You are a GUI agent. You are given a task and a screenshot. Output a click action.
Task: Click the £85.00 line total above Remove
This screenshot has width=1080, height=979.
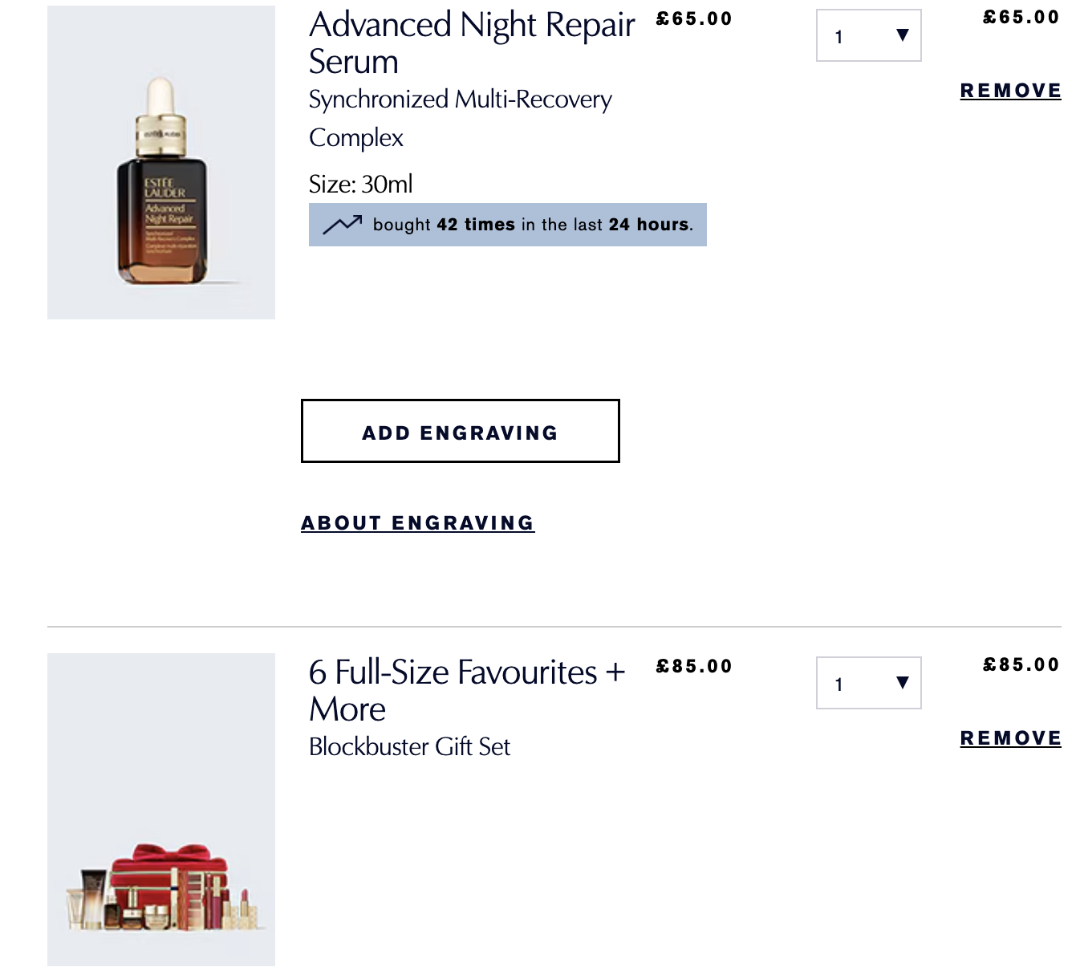pyautogui.click(x=1021, y=665)
